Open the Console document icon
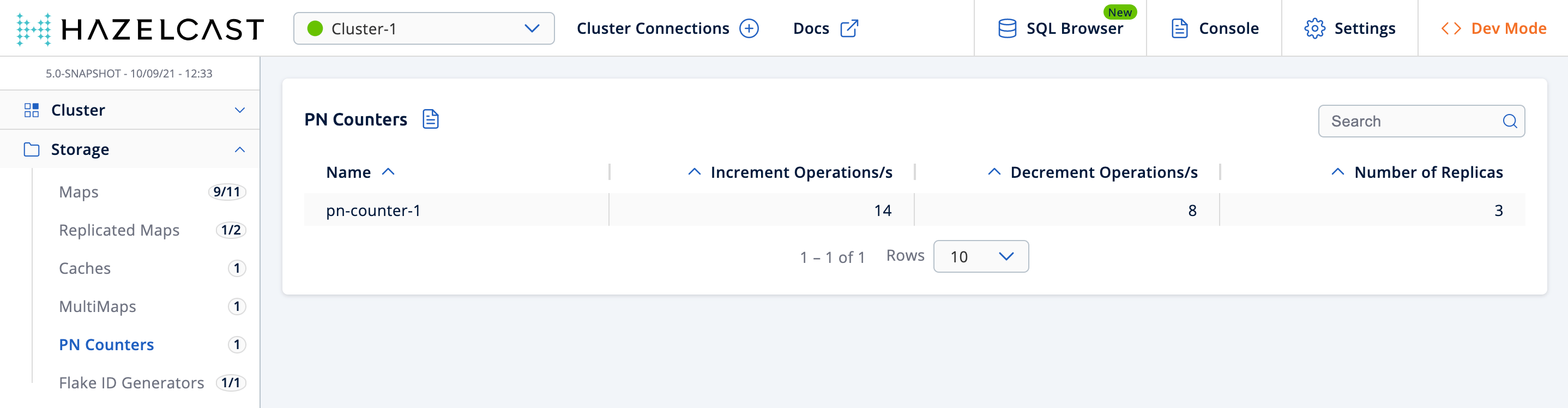 [1179, 28]
